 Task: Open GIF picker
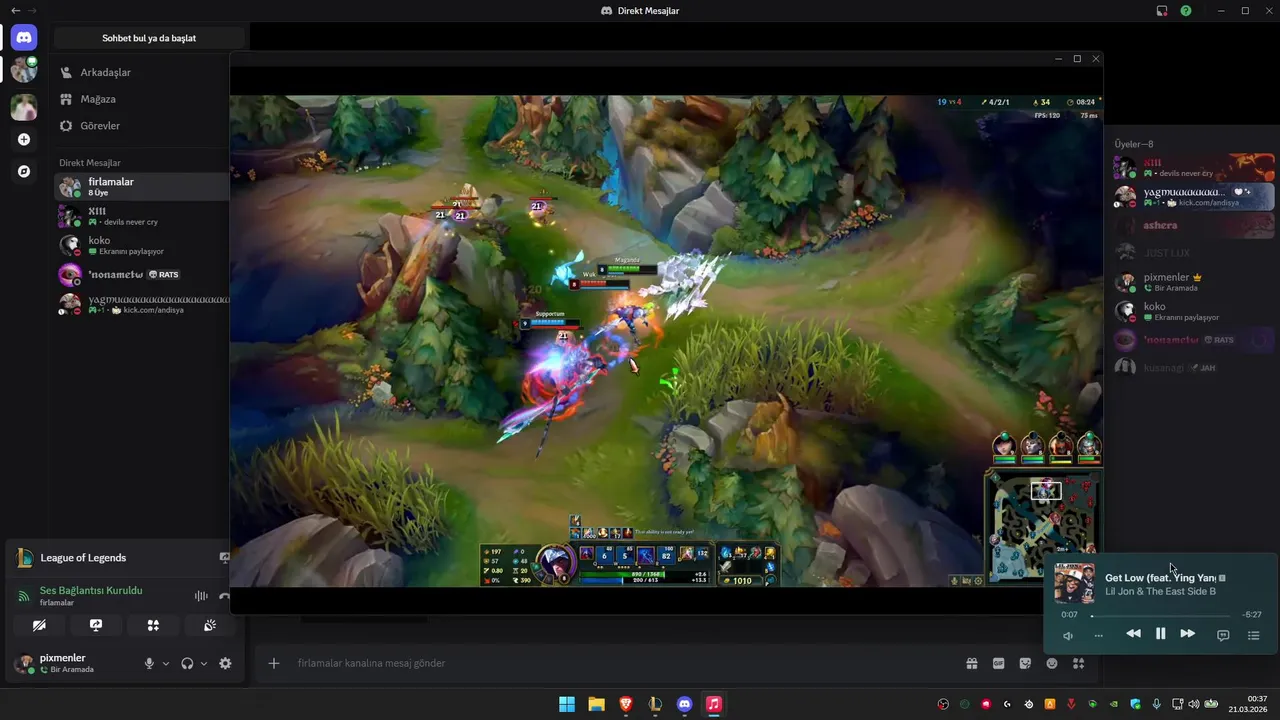tap(998, 663)
